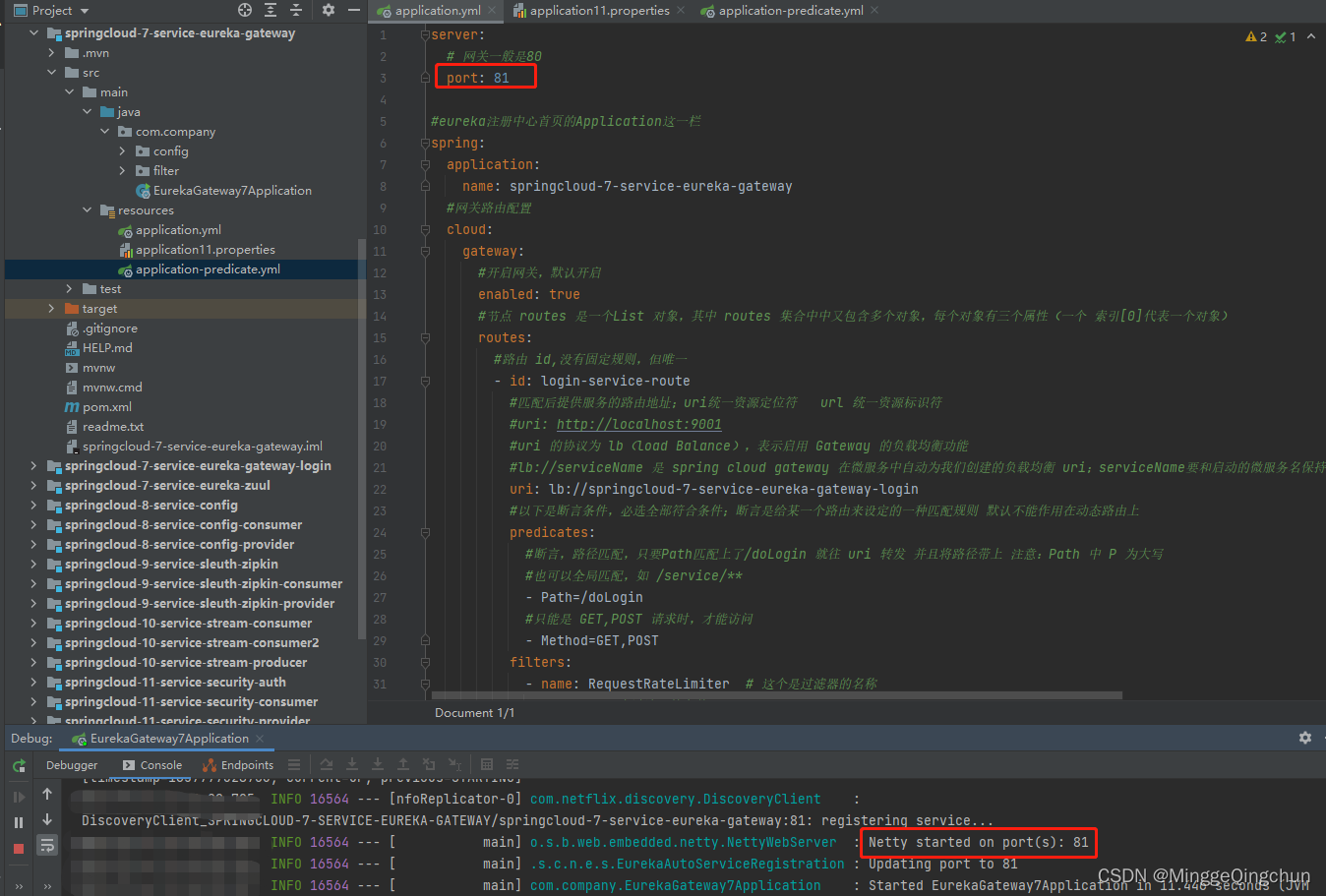Click the Run to Cursor icon
The height and width of the screenshot is (896, 1326).
click(454, 764)
